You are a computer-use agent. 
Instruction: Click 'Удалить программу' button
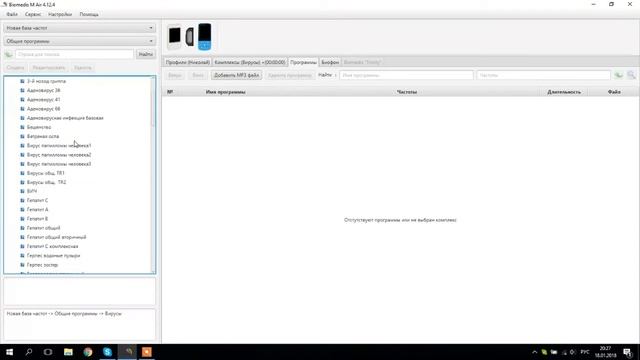290,75
